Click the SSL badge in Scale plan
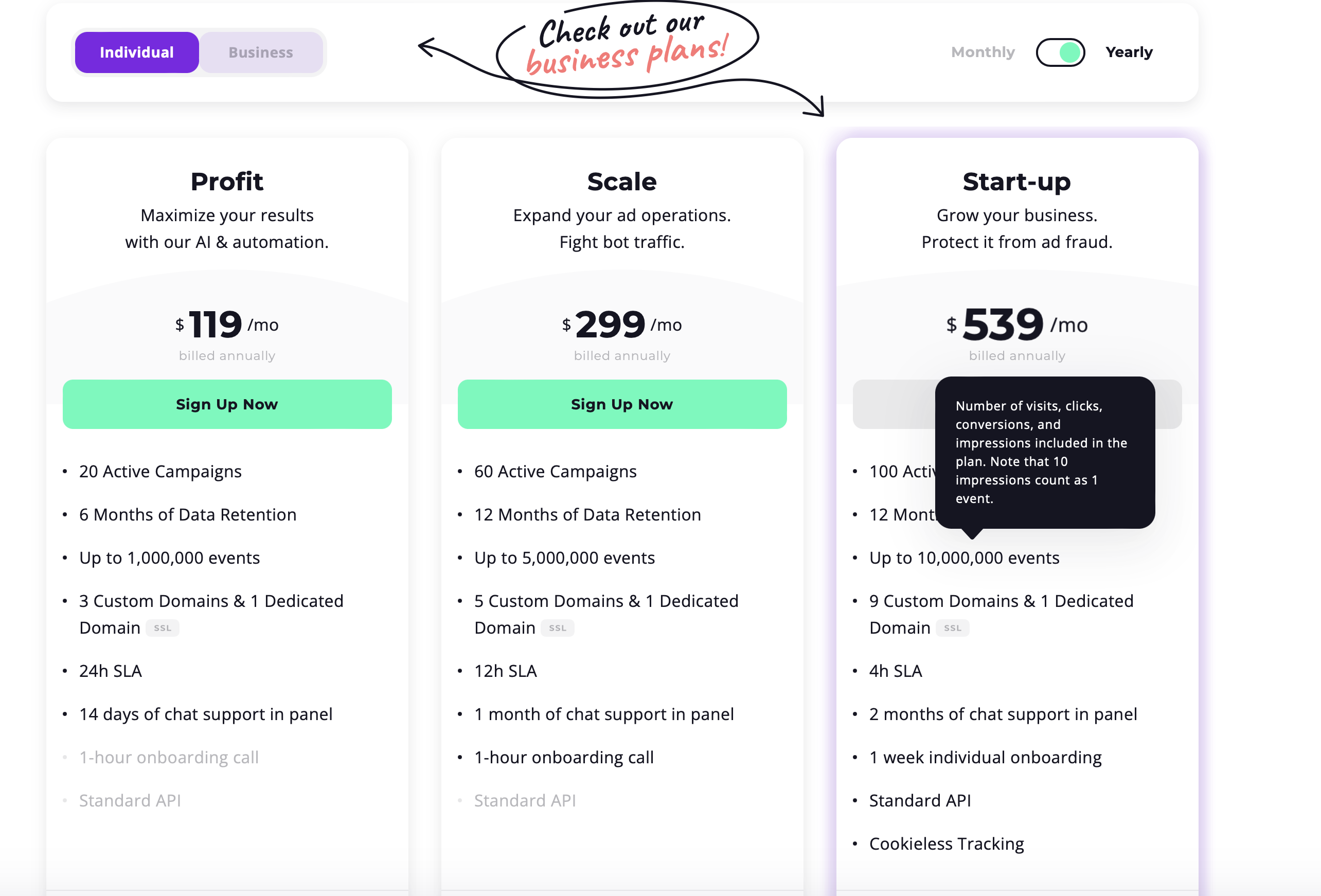The height and width of the screenshot is (896, 1321). click(x=558, y=628)
